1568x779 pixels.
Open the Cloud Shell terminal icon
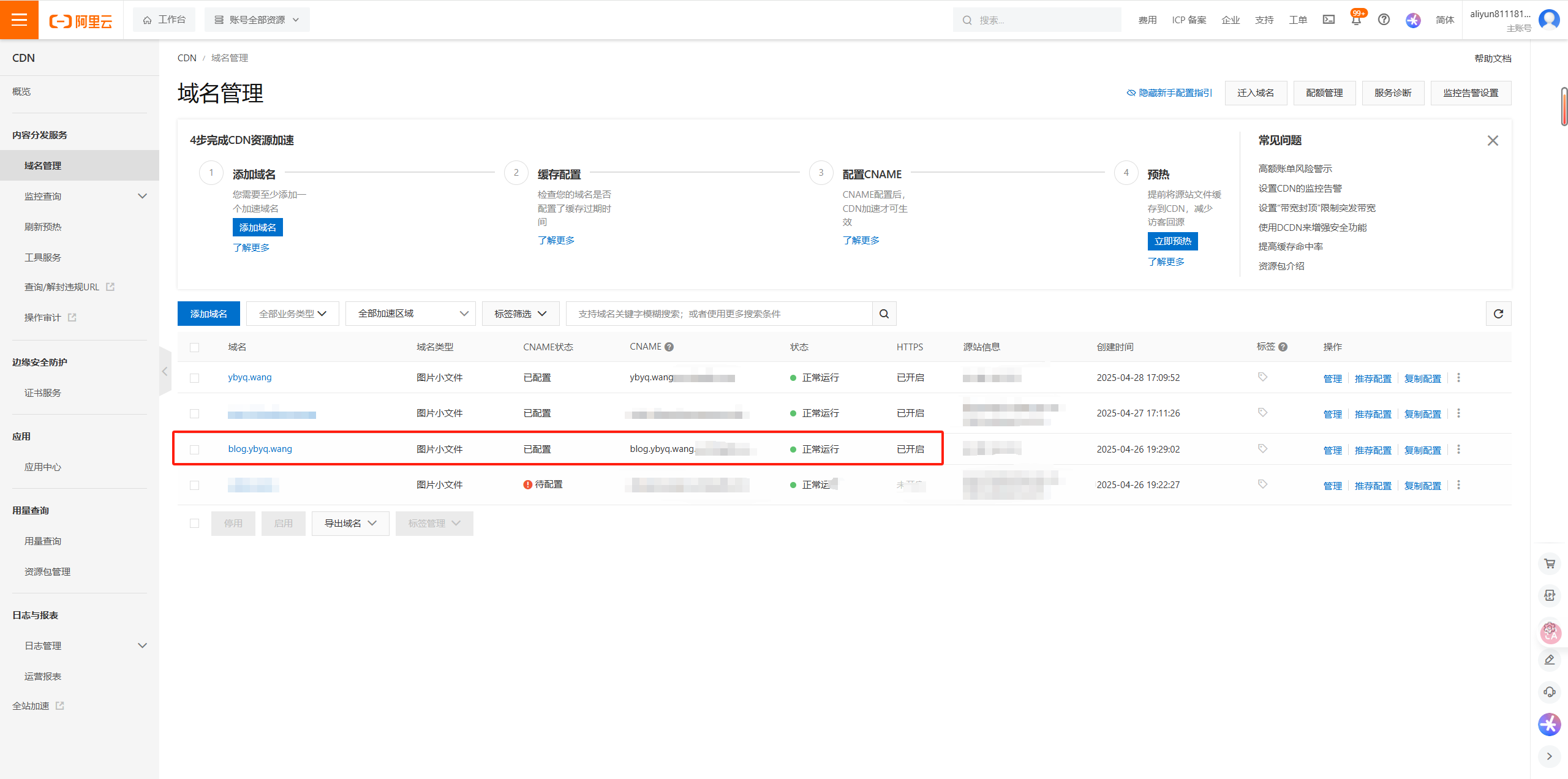pyautogui.click(x=1328, y=20)
